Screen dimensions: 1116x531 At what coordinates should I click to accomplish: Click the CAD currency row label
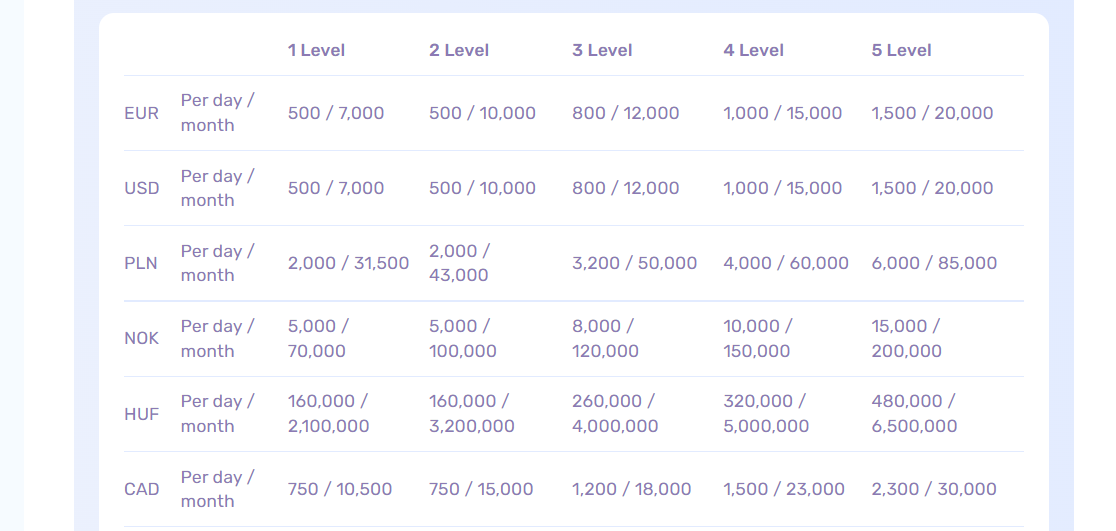click(x=141, y=489)
